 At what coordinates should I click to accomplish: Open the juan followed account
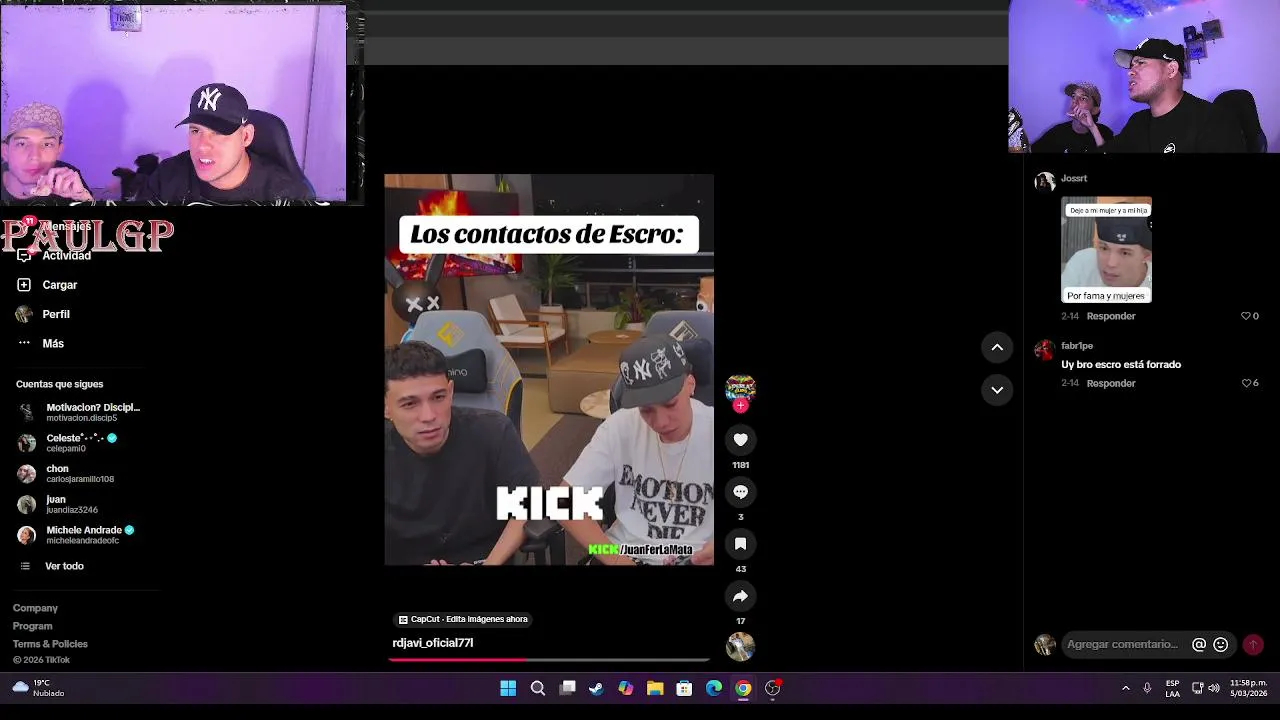point(58,504)
